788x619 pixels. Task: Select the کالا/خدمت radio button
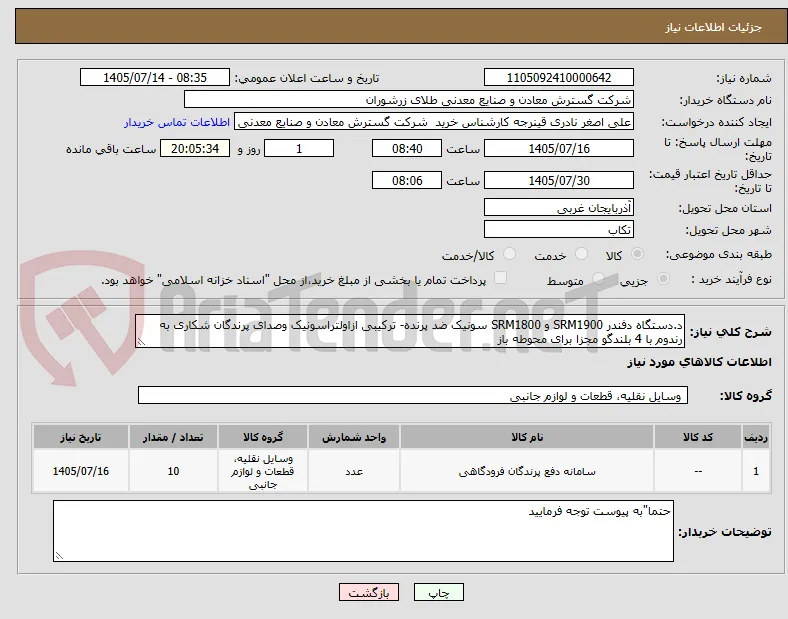[x=510, y=254]
